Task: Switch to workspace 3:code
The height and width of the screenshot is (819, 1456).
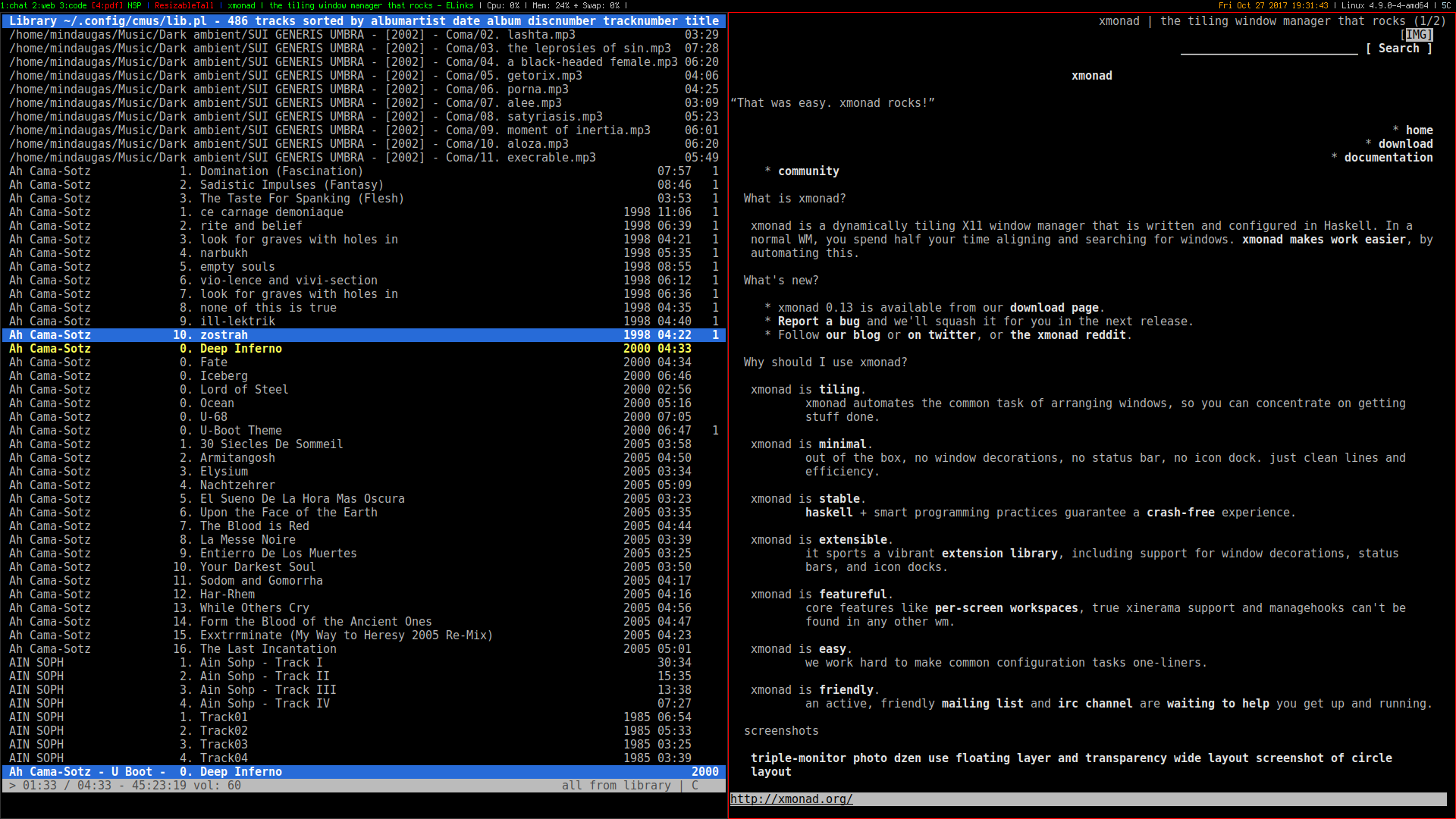Action: pyautogui.click(x=74, y=5)
